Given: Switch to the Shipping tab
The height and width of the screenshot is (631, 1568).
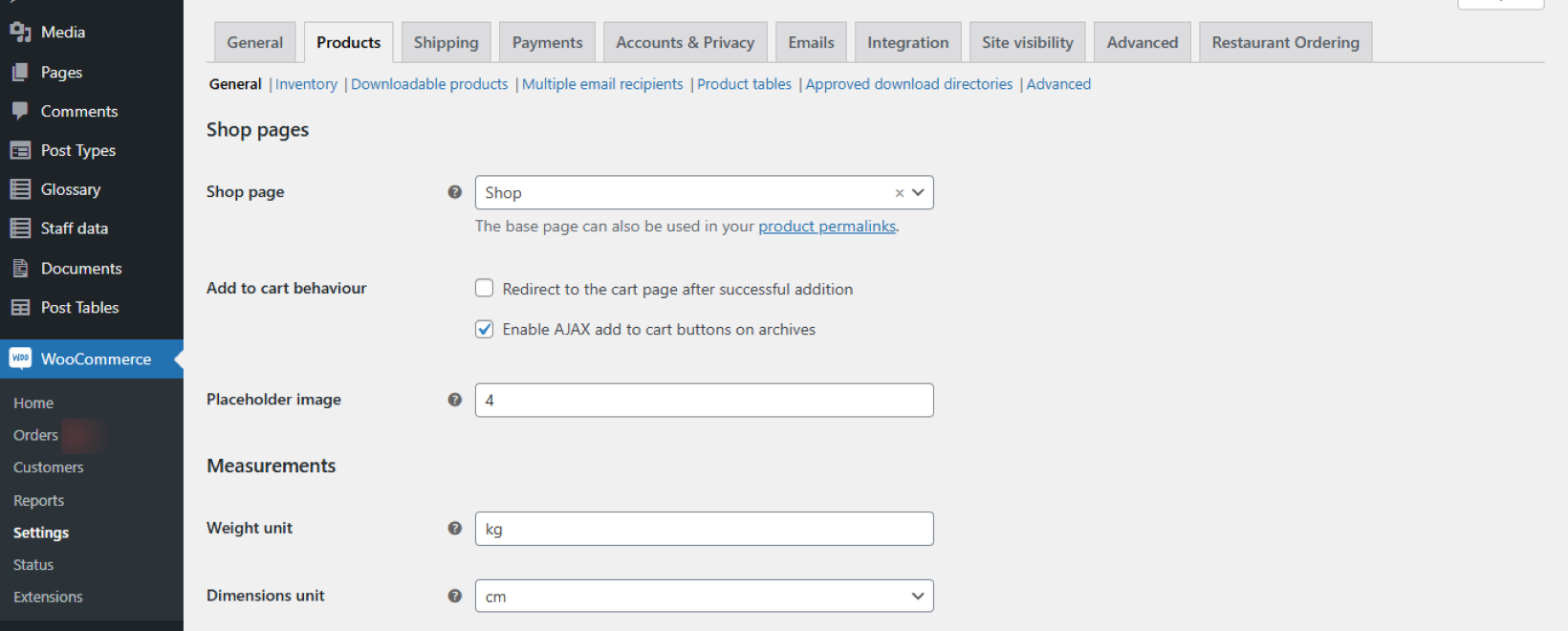Looking at the screenshot, I should coord(446,41).
